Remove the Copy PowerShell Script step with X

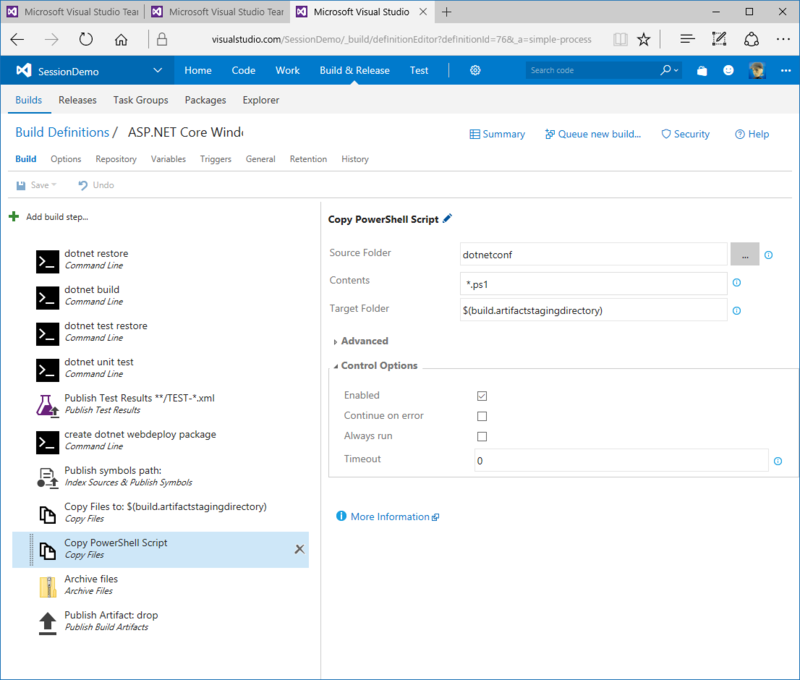299,549
